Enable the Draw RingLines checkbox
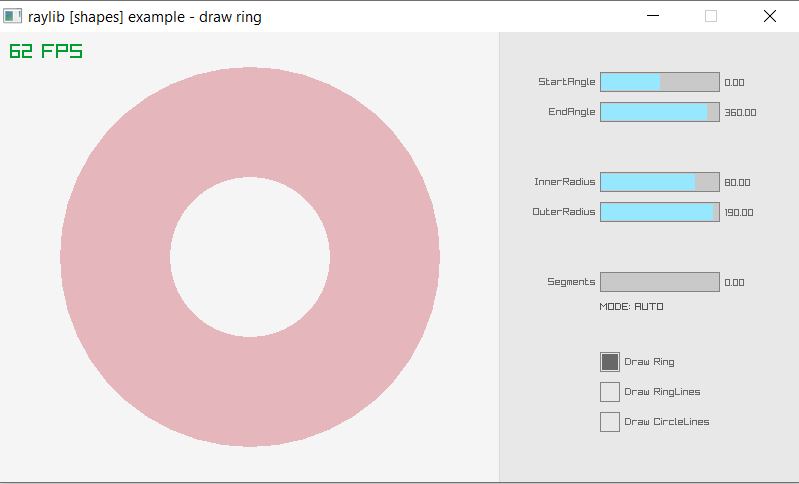 [x=610, y=392]
